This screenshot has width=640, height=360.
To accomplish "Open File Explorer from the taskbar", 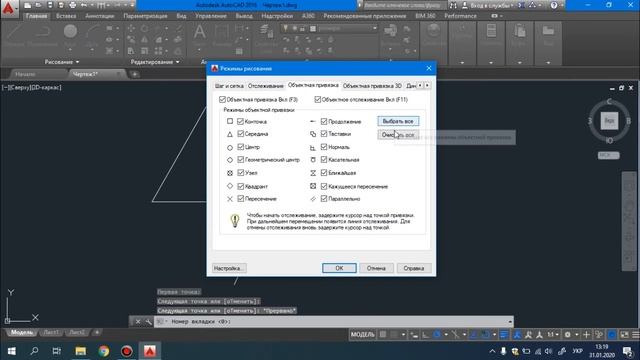I will pyautogui.click(x=80, y=351).
